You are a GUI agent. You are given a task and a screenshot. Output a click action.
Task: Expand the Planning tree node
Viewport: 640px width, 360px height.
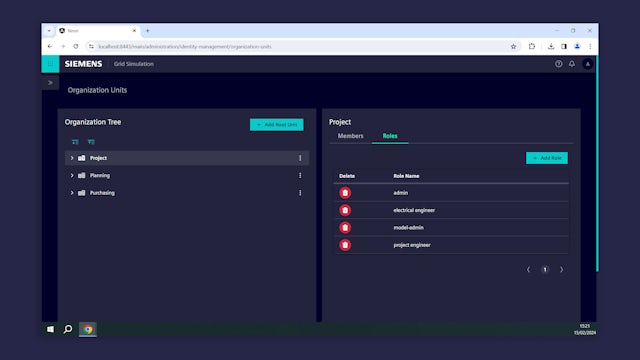(72, 176)
